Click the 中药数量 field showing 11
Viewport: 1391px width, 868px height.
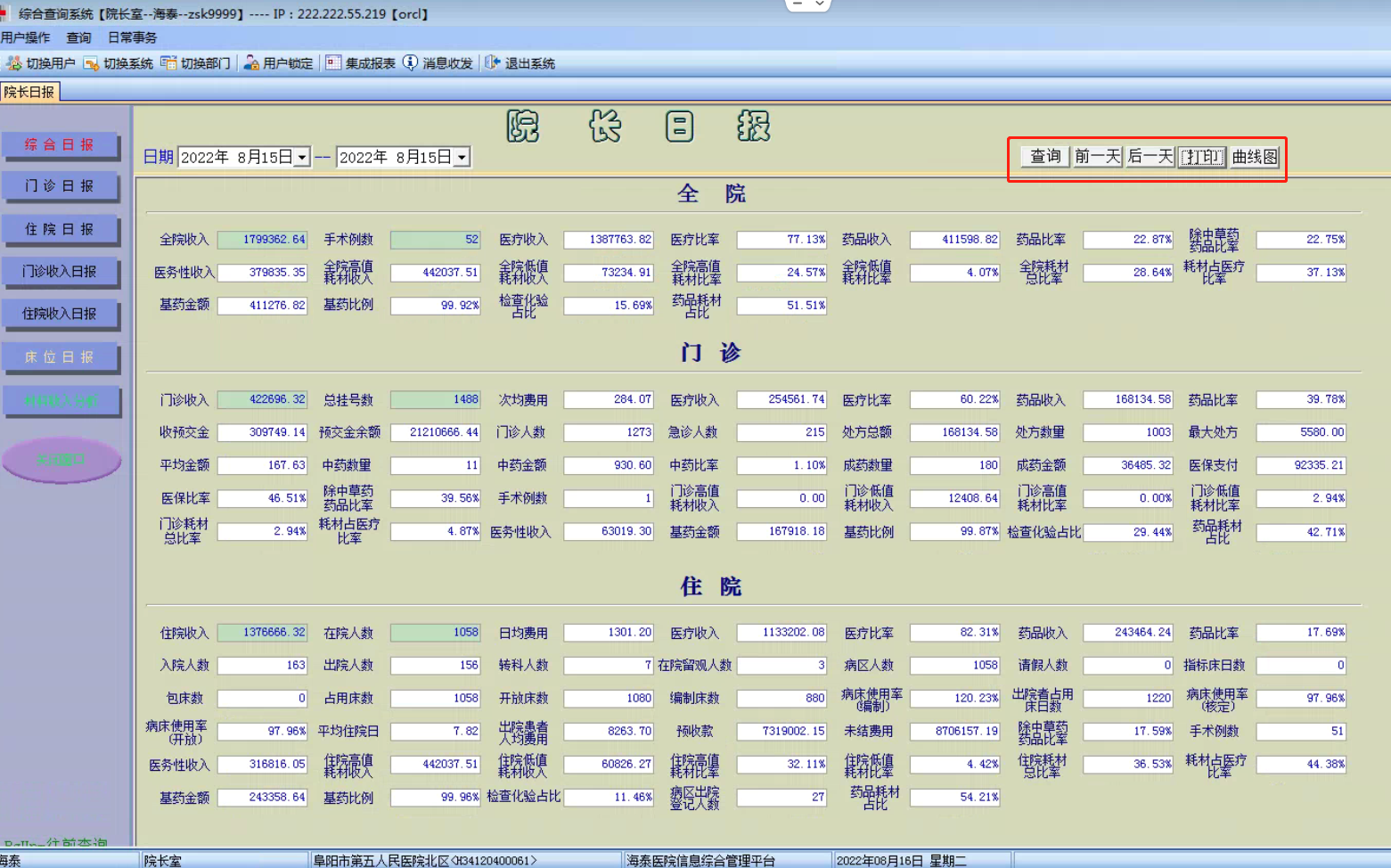click(x=435, y=466)
